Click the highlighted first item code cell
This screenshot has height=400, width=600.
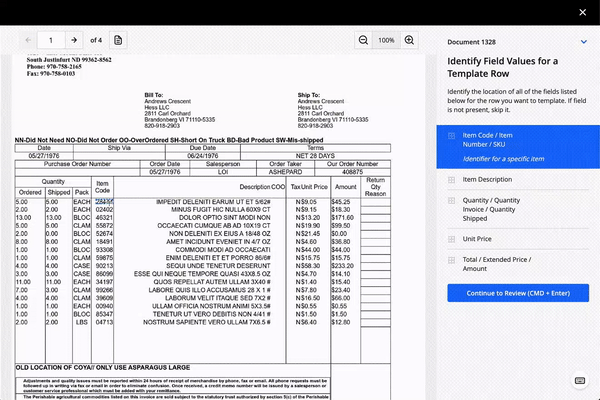coord(104,201)
